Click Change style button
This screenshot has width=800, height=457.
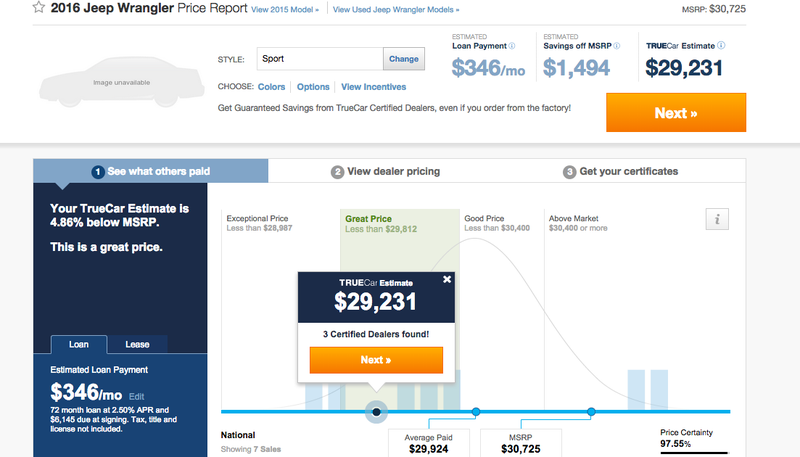[404, 59]
